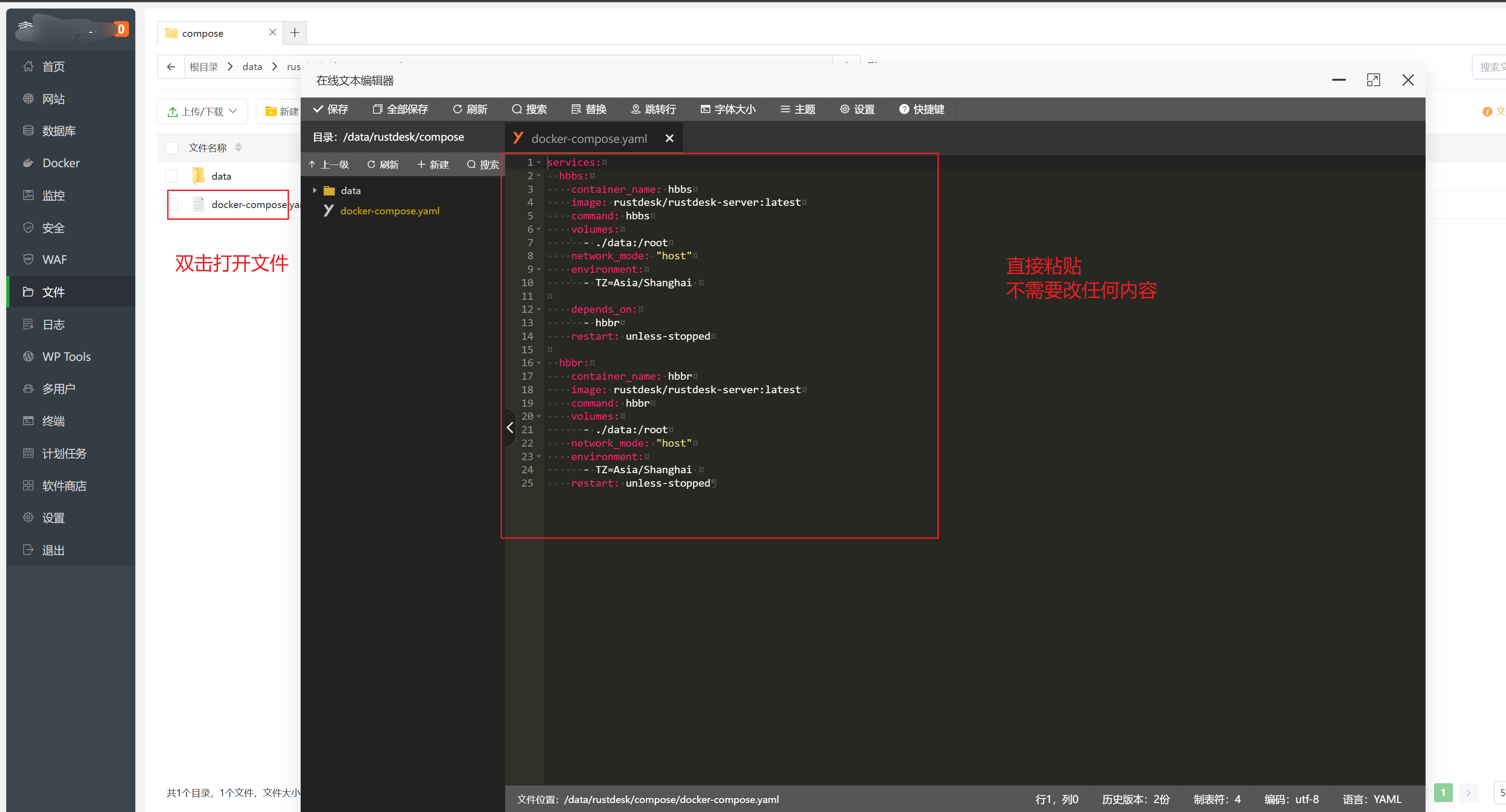The height and width of the screenshot is (812, 1506).
Task: Open the WAF section in sidebar
Action: [x=54, y=260]
